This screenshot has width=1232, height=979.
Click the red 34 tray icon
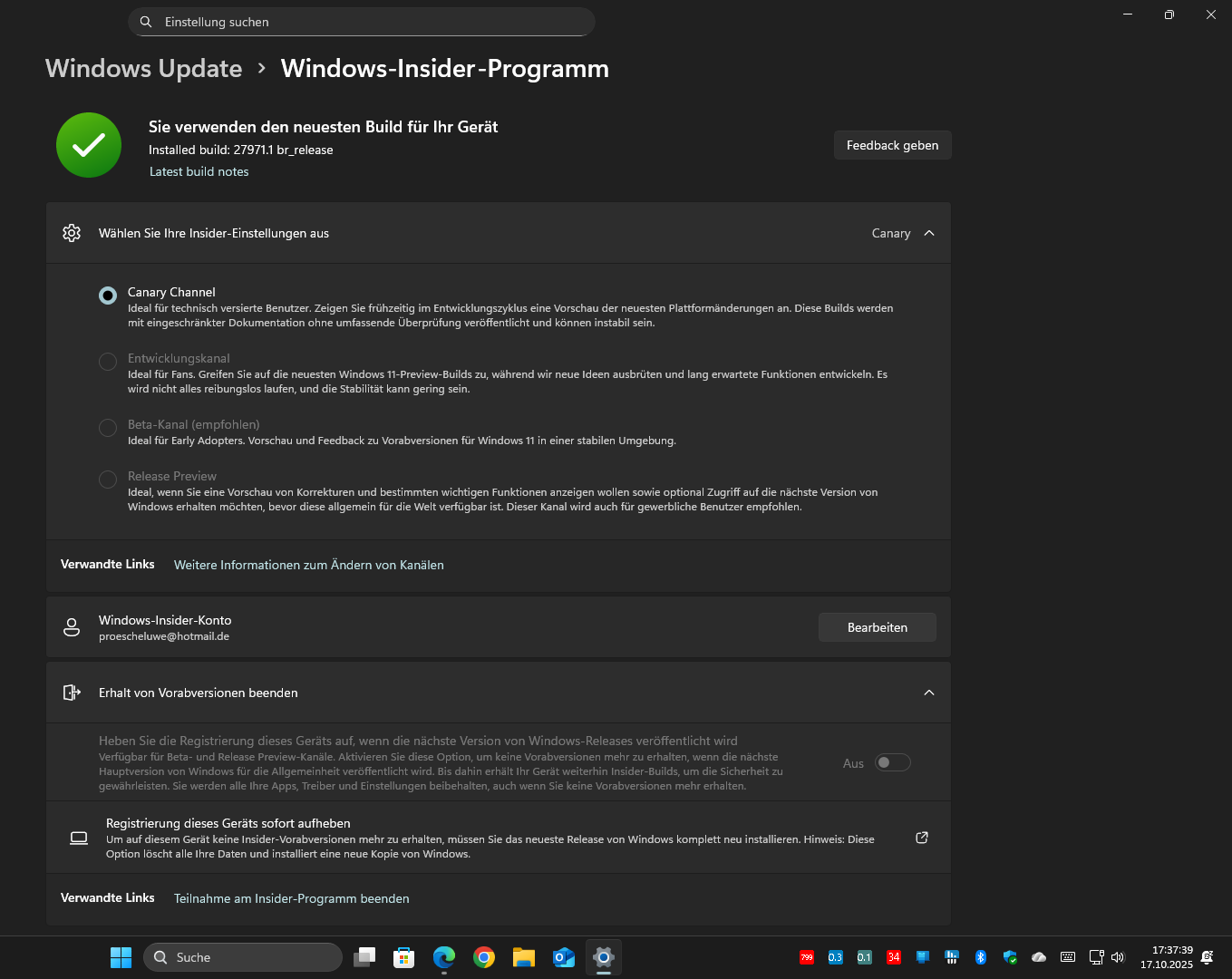click(x=894, y=957)
